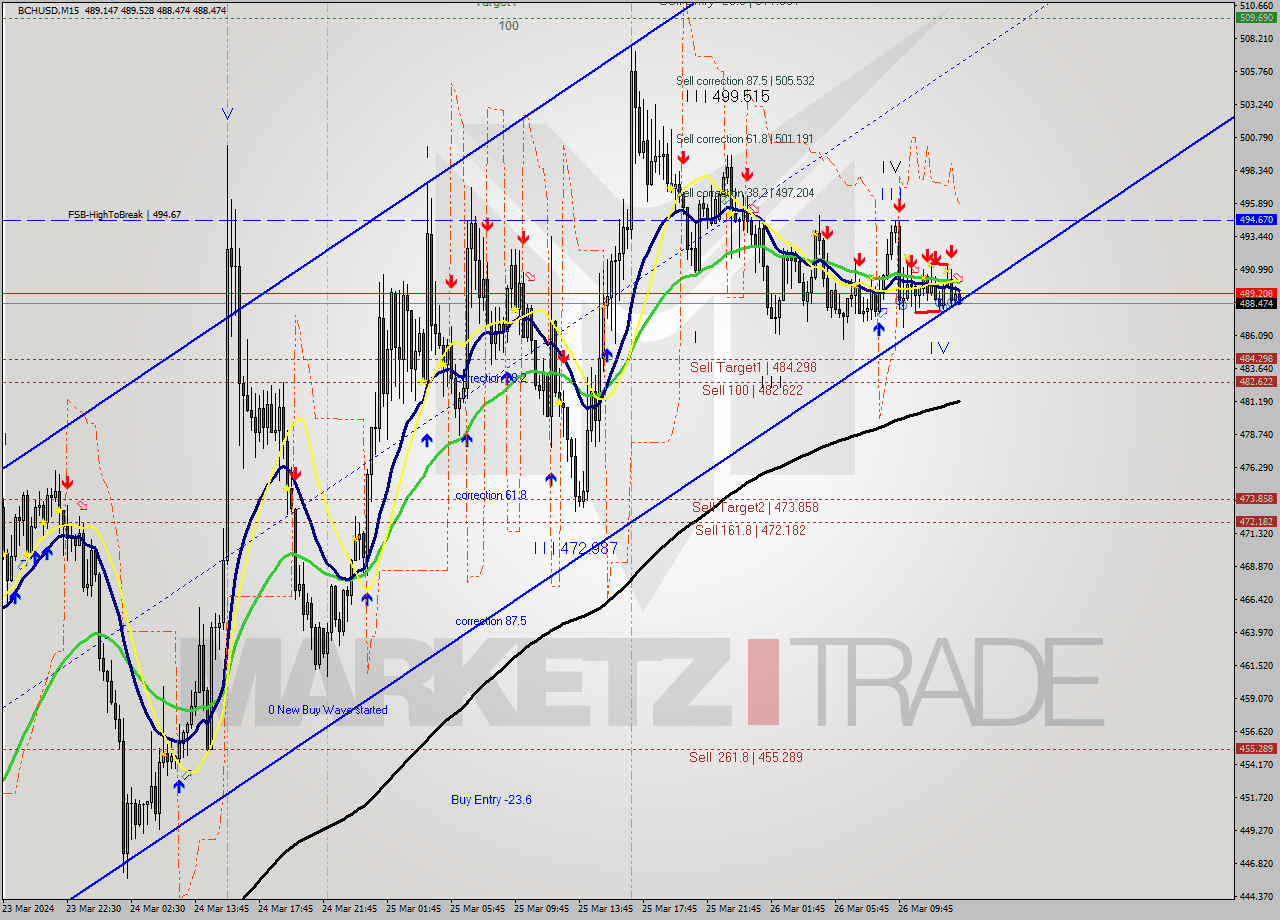Click the correction 87.5 blue label

point(490,621)
